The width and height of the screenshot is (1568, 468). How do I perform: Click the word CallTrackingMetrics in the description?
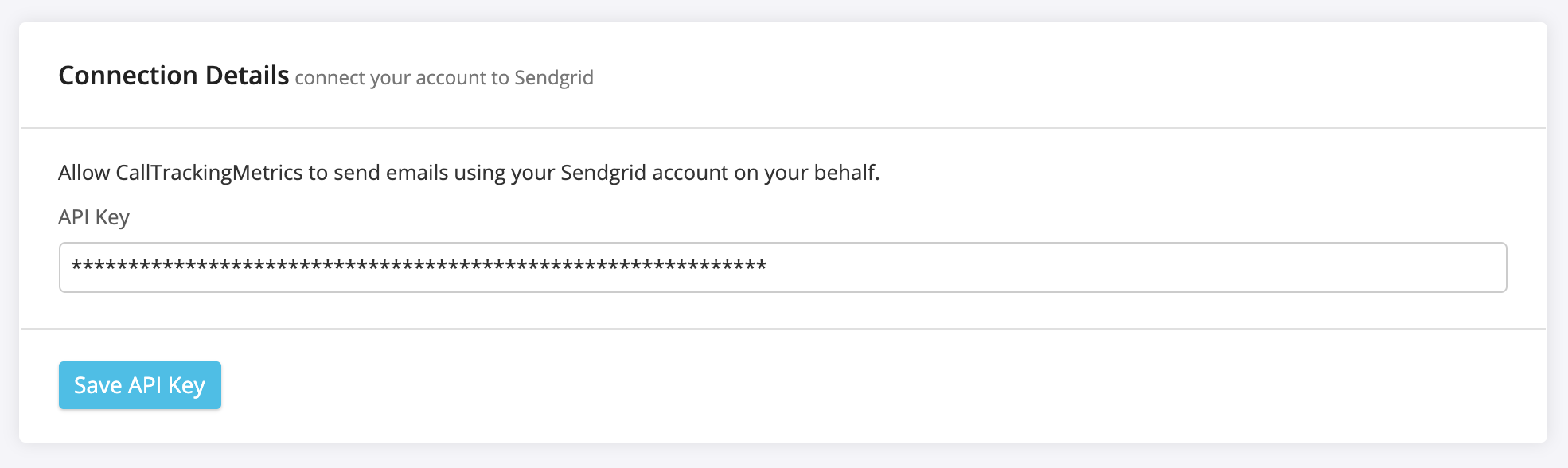[x=209, y=173]
